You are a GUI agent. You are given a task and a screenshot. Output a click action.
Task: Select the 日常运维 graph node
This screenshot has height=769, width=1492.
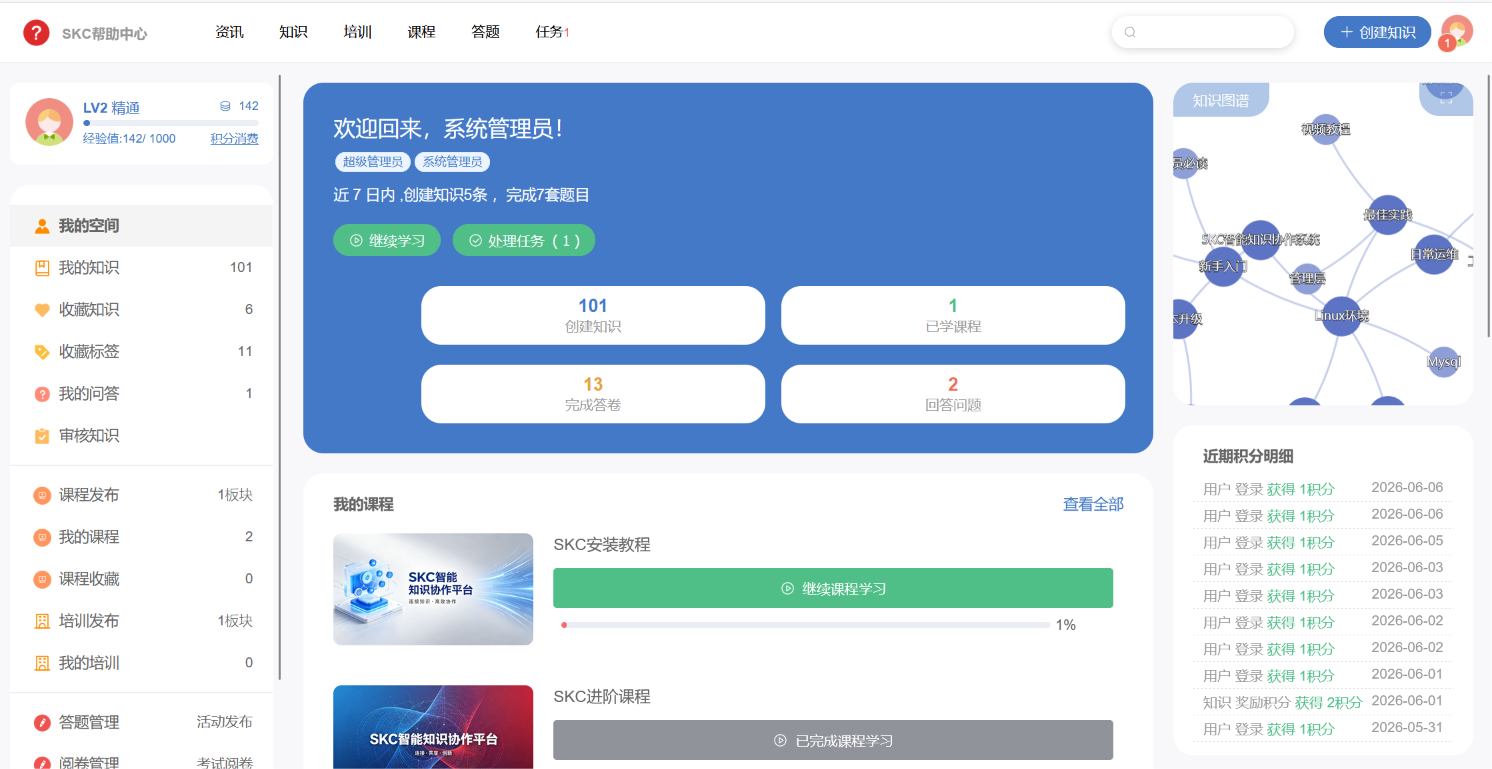pyautogui.click(x=1434, y=255)
